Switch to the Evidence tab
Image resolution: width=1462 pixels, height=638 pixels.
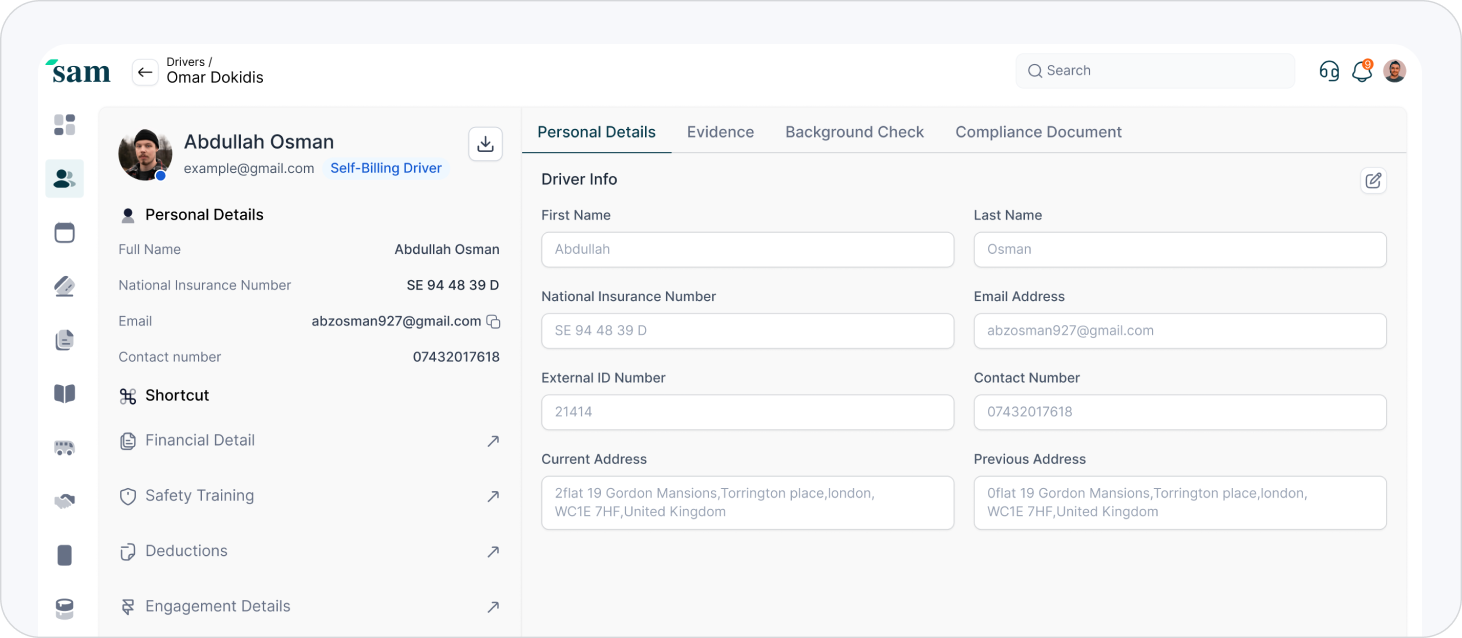[x=720, y=132]
